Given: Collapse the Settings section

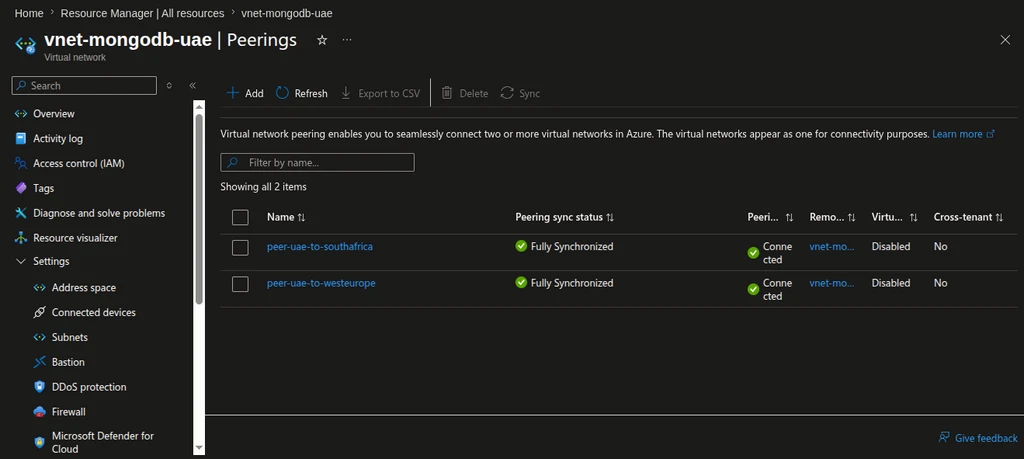Looking at the screenshot, I should click(x=22, y=261).
